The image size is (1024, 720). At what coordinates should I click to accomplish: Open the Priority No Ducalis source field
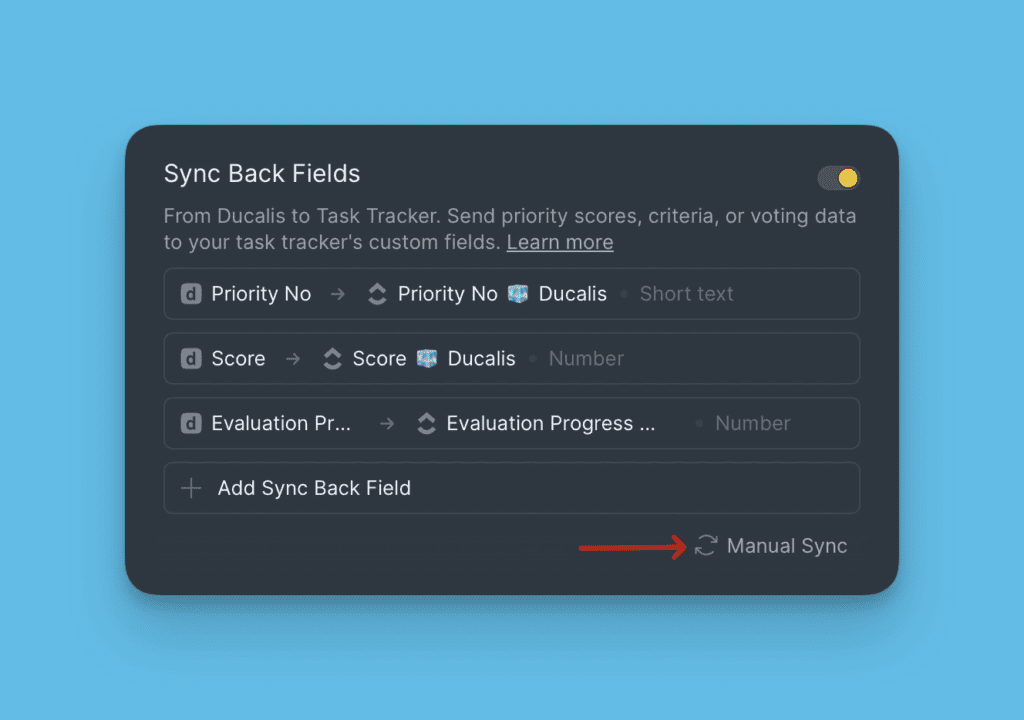(261, 294)
